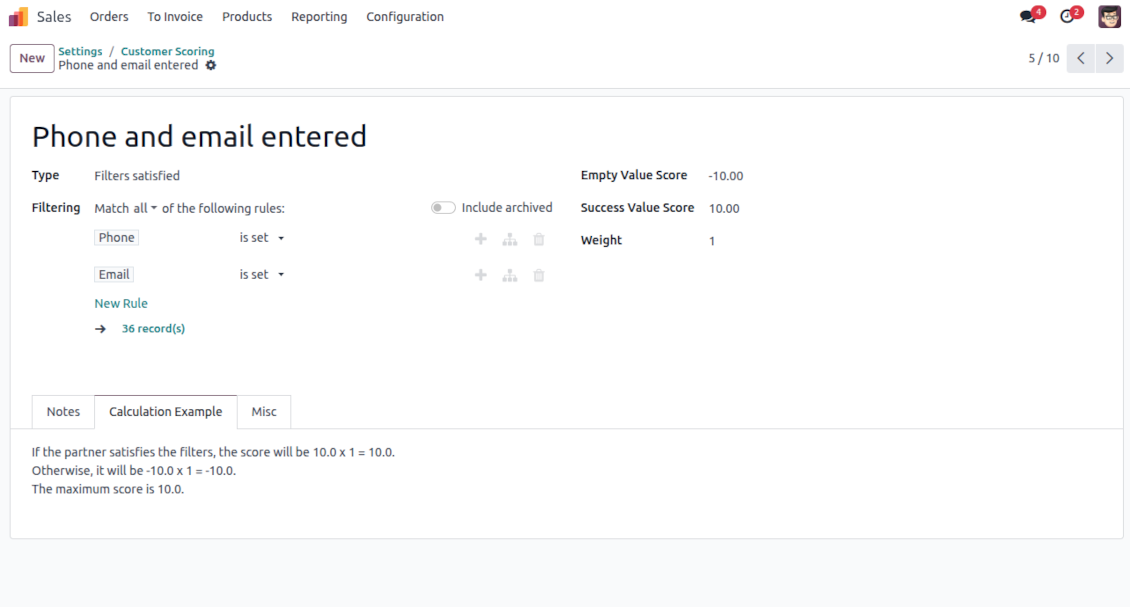The width and height of the screenshot is (1130, 607).
Task: Open the gear actions menu beside record title
Action: [210, 66]
